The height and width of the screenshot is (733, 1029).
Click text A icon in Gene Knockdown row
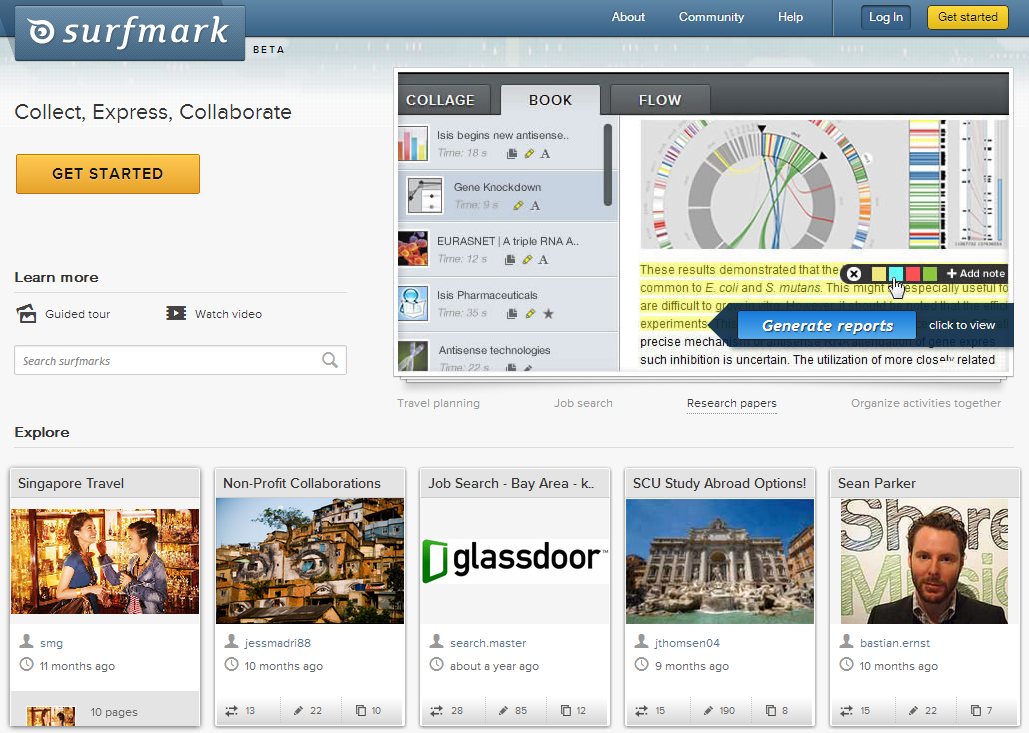[536, 205]
